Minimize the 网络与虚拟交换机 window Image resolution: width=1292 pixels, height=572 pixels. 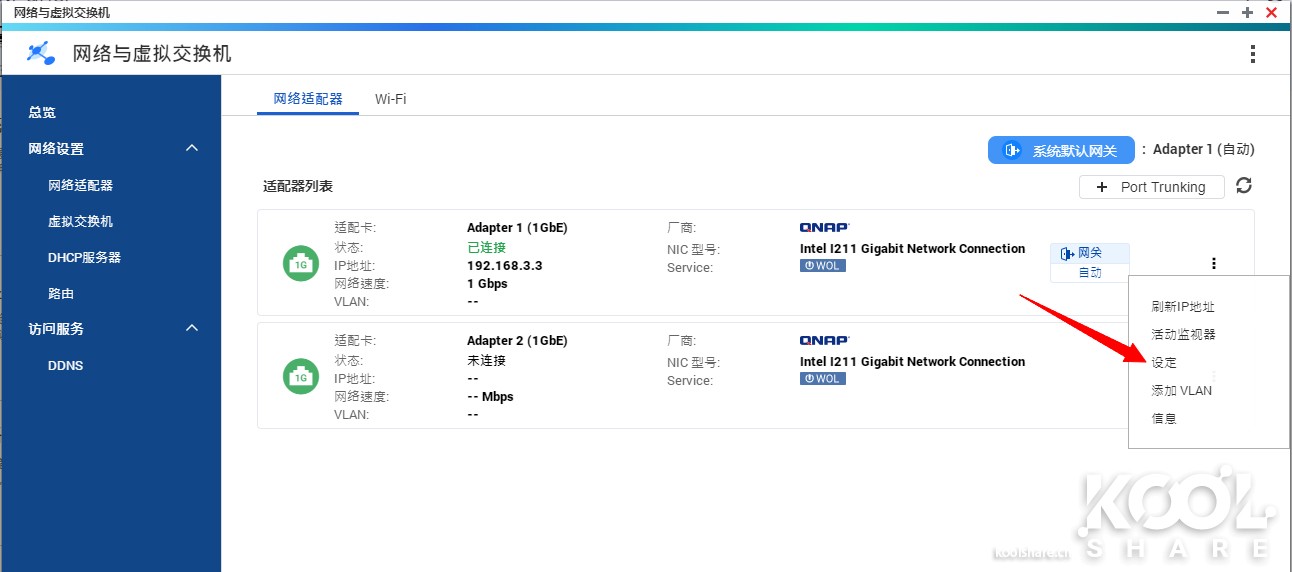1223,12
